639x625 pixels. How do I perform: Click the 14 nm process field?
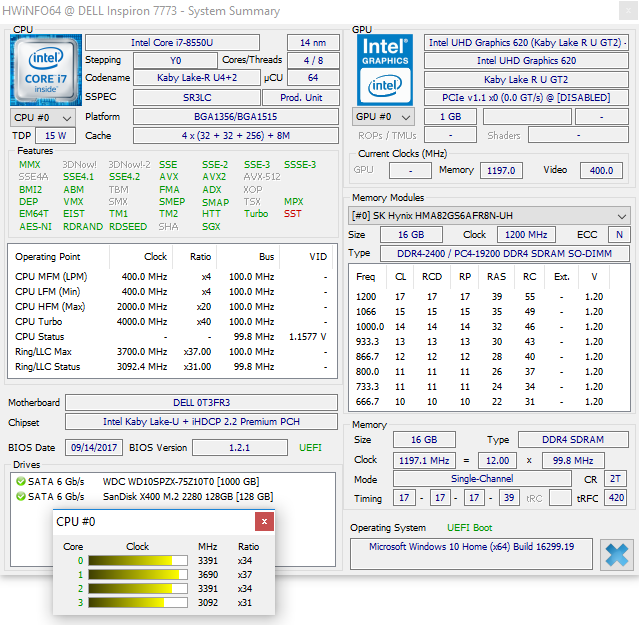tap(313, 42)
